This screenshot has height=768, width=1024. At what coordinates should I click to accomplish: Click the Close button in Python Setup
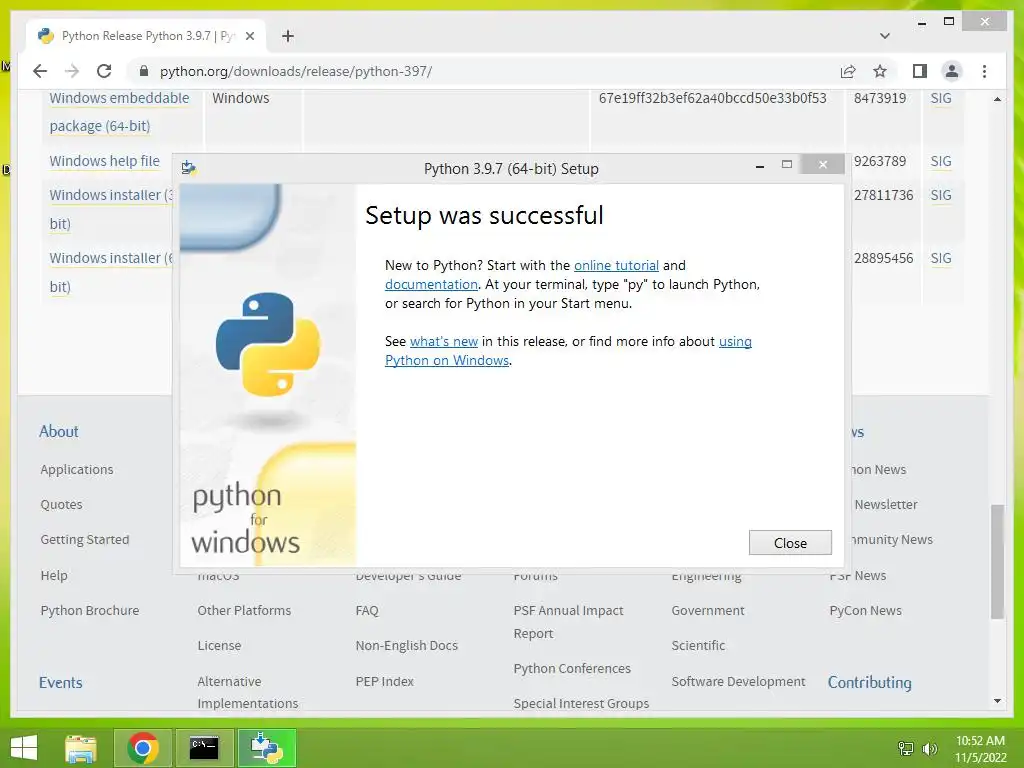pos(790,543)
